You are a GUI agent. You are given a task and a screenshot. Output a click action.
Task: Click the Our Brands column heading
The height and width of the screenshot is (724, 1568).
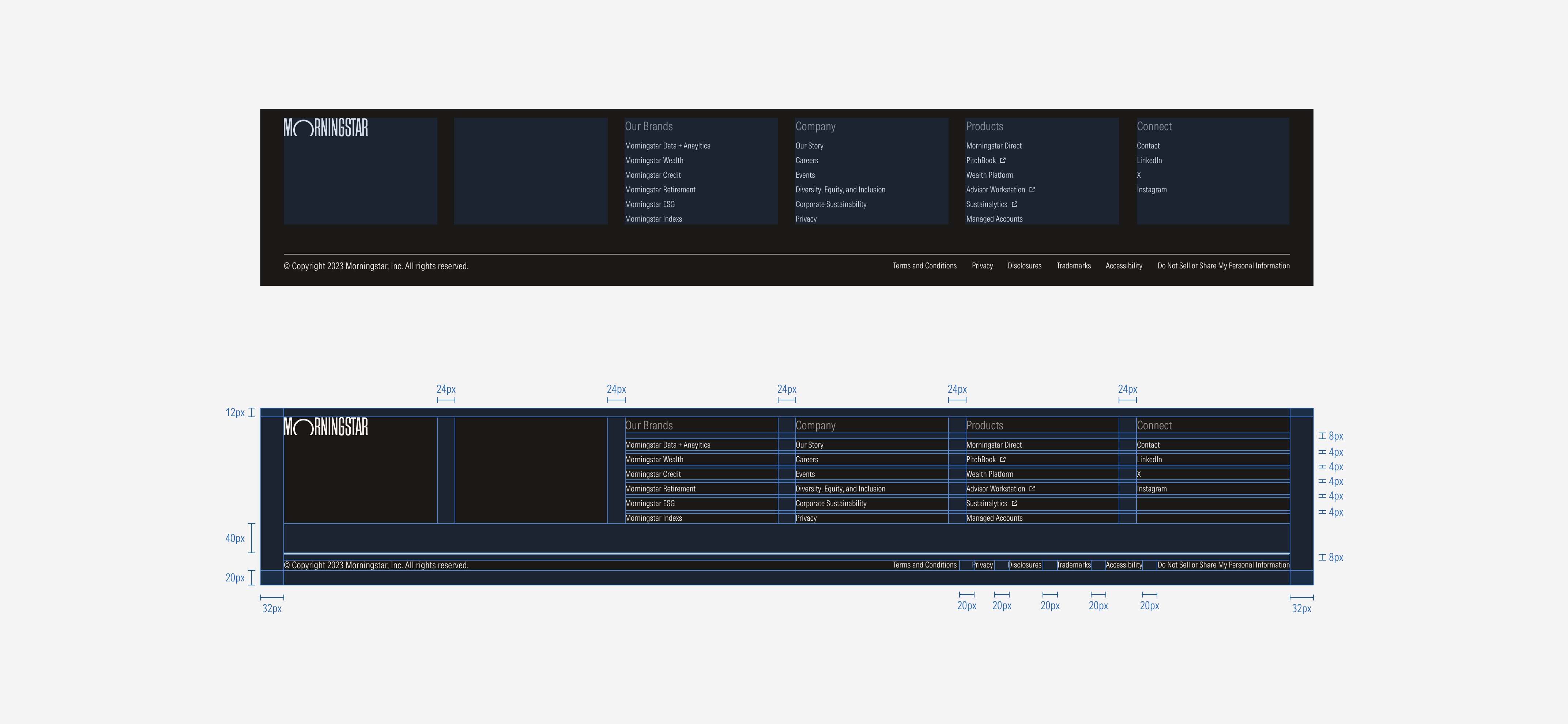pos(649,126)
